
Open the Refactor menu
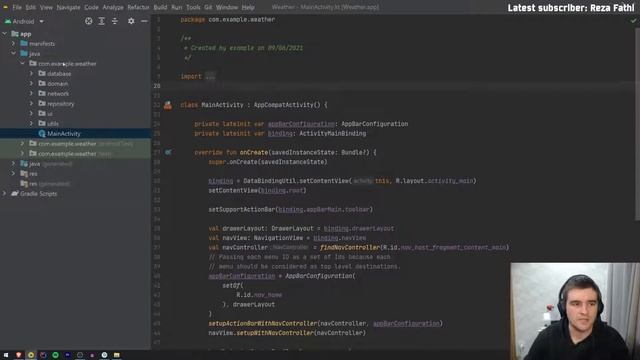point(138,7)
